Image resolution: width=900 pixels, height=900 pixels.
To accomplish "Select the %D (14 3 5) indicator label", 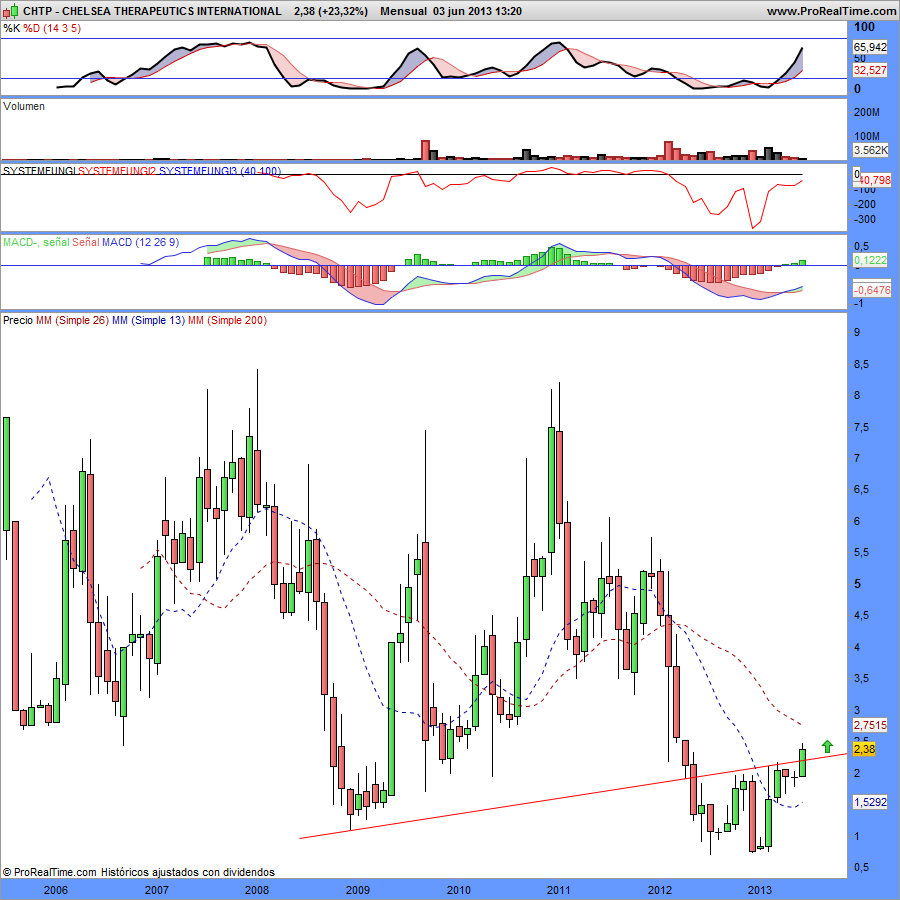I will (52, 28).
